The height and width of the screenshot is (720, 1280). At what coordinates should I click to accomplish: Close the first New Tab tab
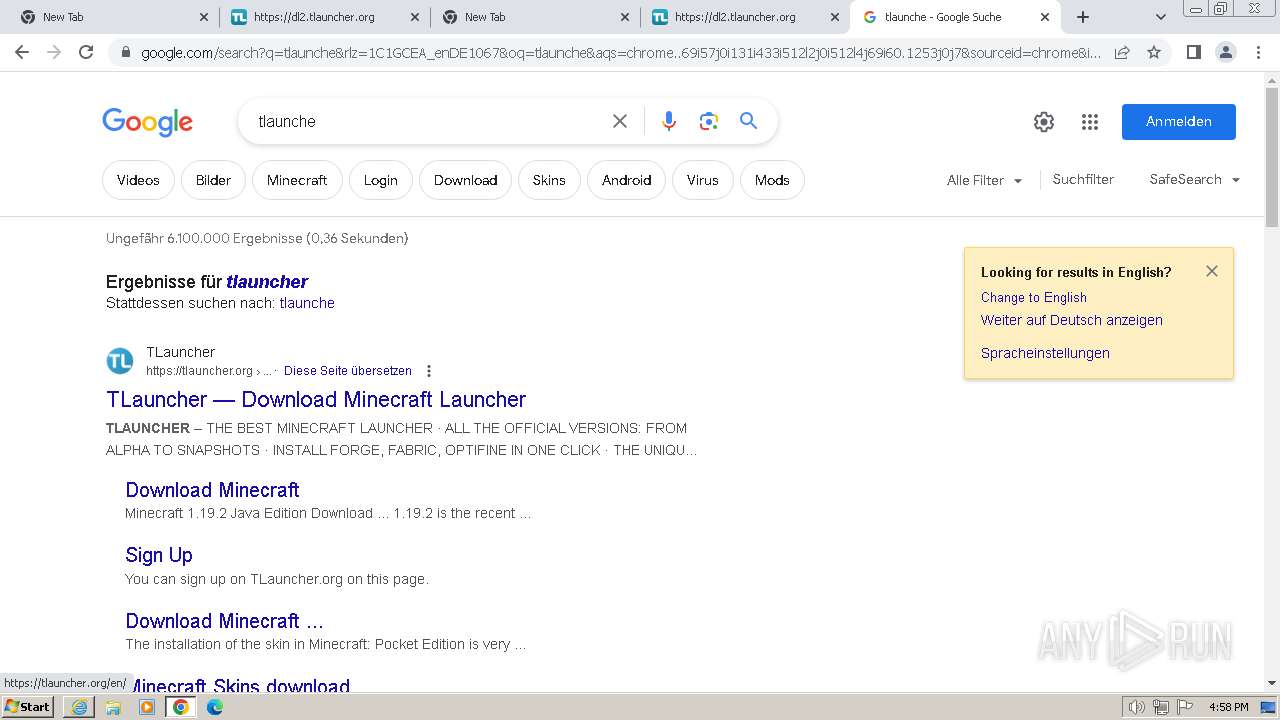tap(204, 17)
